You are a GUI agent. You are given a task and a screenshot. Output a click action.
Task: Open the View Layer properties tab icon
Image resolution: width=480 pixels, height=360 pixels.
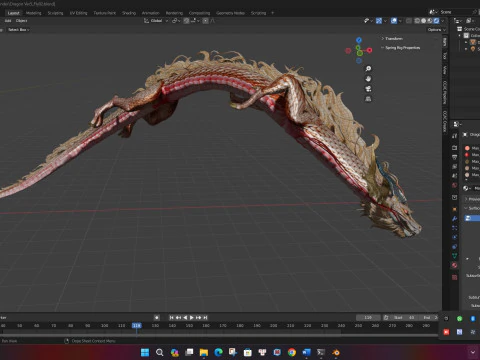coord(454,166)
